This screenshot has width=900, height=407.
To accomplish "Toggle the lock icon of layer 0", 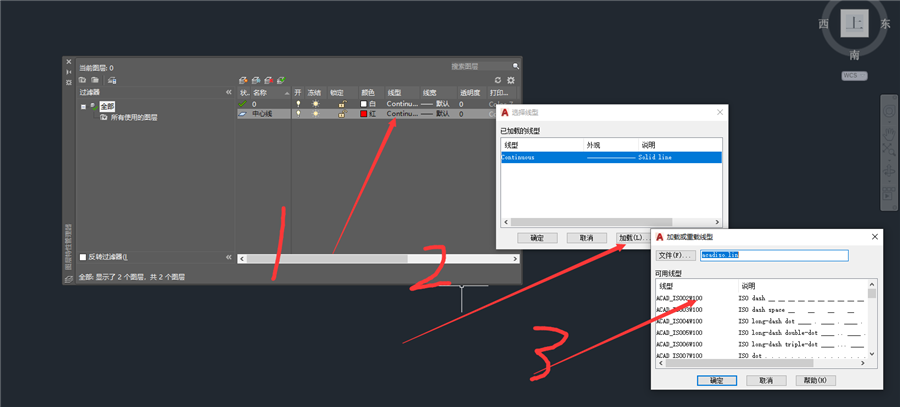I will [x=342, y=104].
